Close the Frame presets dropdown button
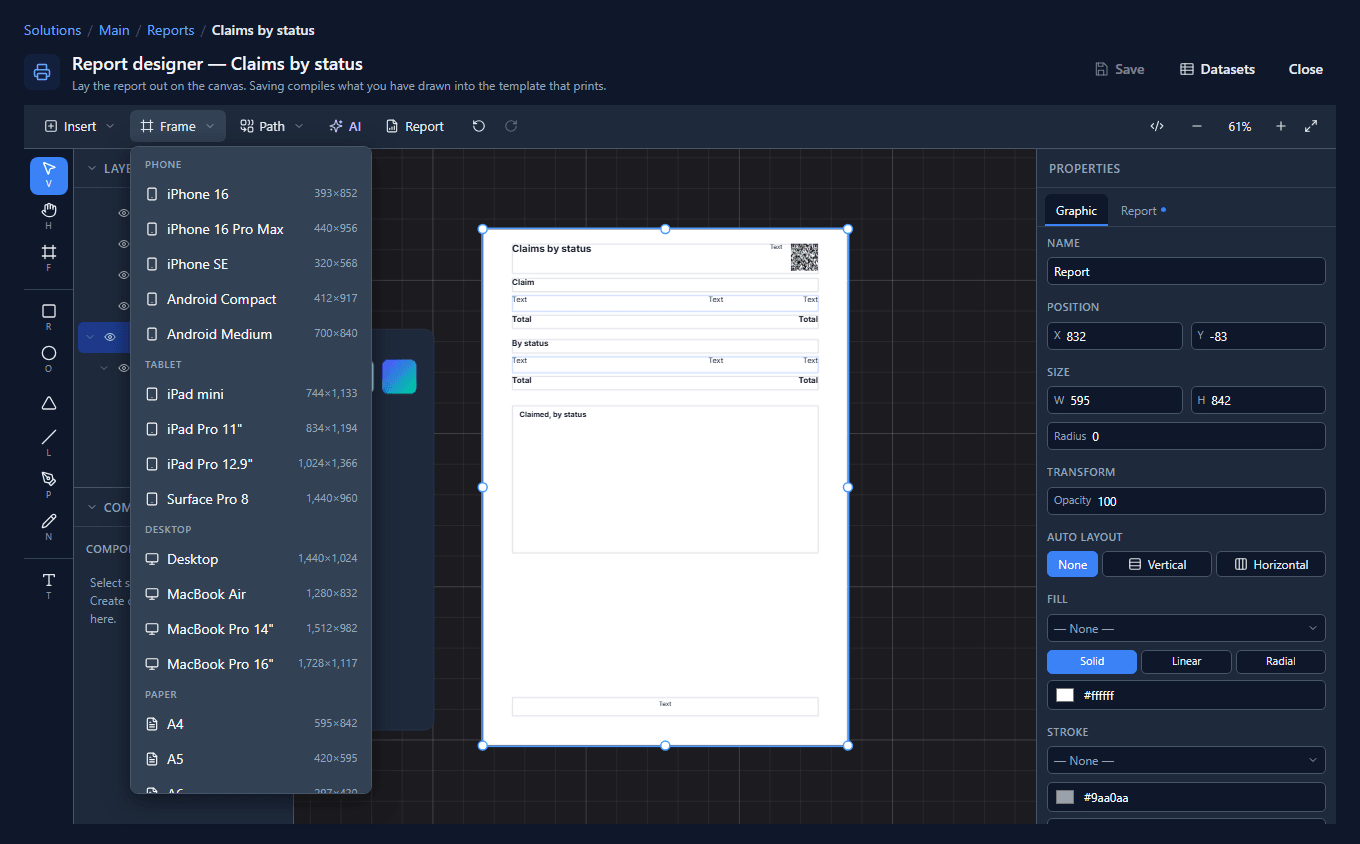1360x844 pixels. tap(178, 126)
